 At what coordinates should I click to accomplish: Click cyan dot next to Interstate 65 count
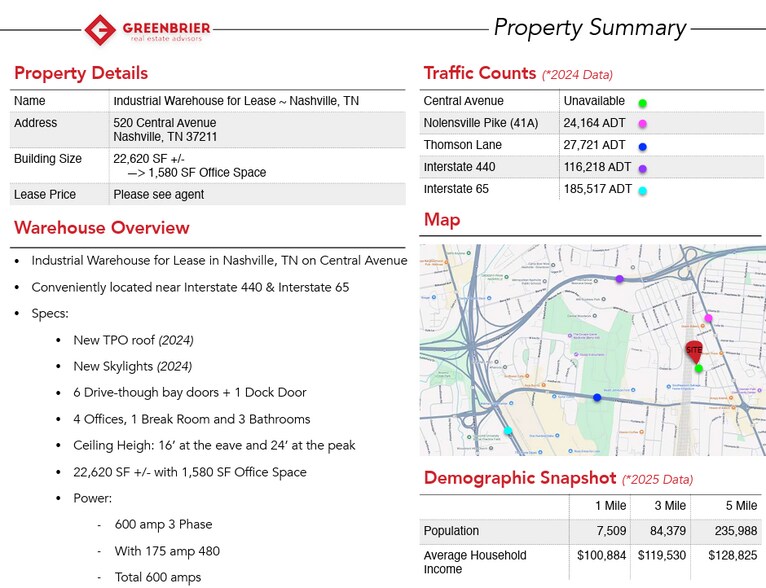[643, 190]
